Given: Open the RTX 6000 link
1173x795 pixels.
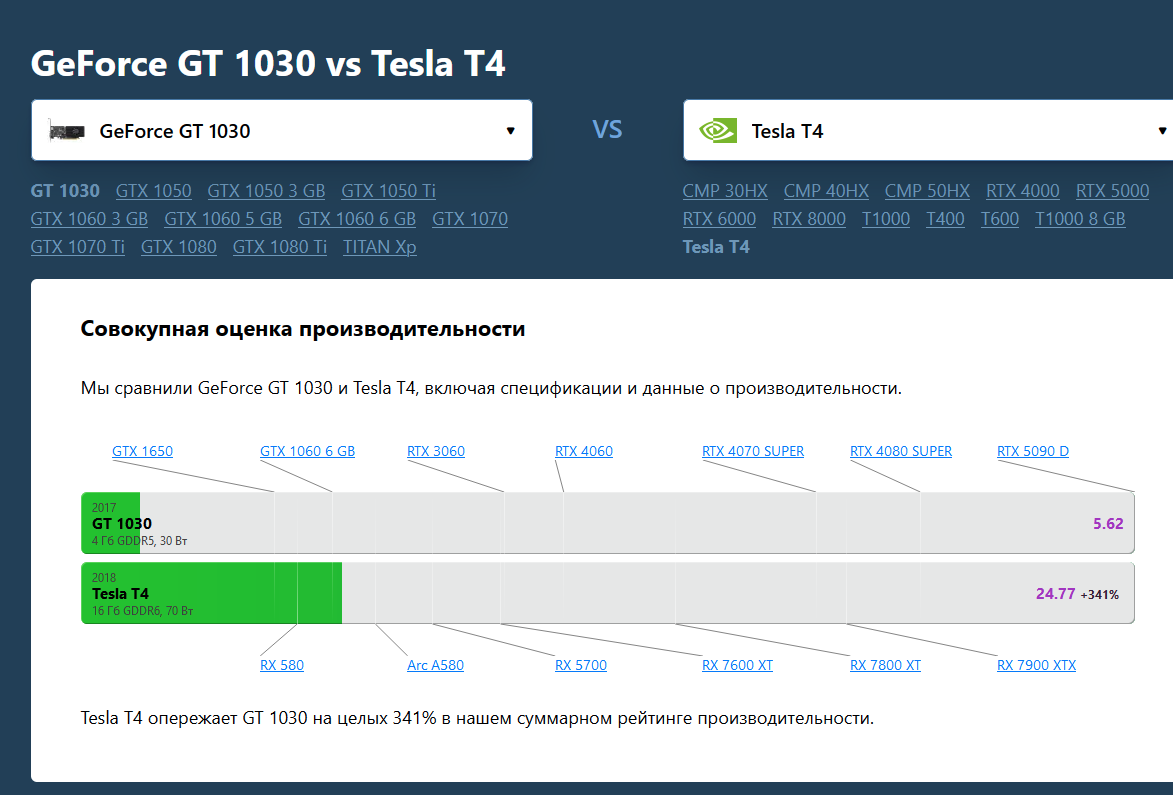Looking at the screenshot, I should click(719, 219).
